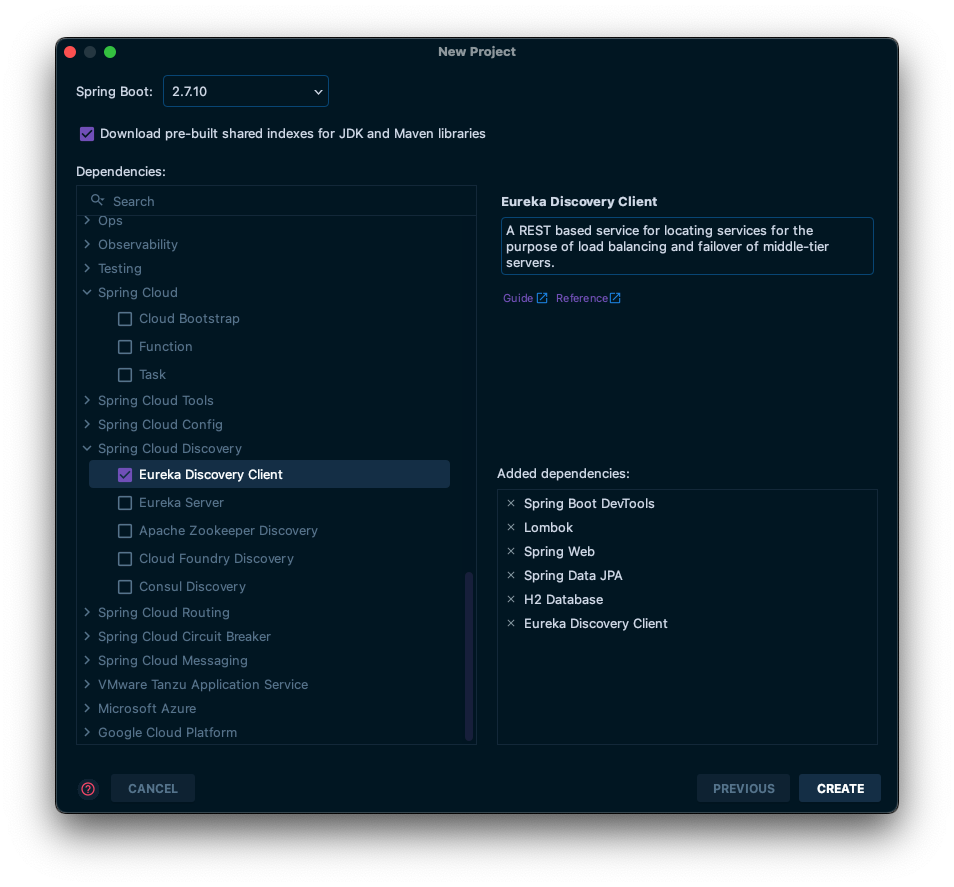Click the dependencies list scrollbar
Image resolution: width=954 pixels, height=887 pixels.
468,656
